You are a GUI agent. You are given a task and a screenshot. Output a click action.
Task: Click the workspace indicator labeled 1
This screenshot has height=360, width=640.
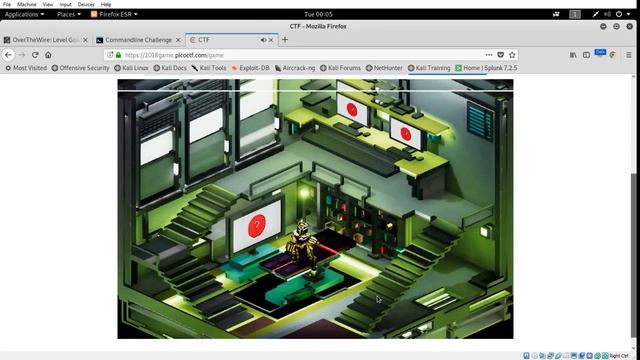[575, 14]
